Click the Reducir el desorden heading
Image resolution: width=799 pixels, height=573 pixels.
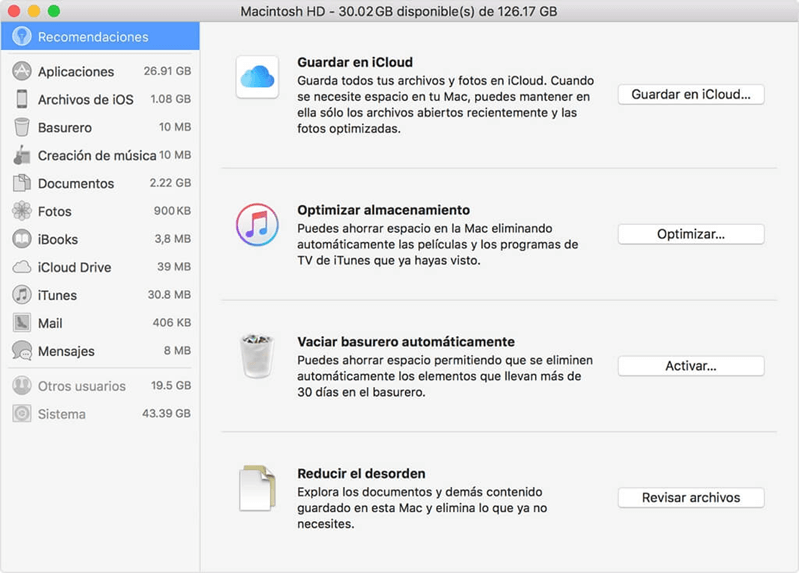(361, 474)
